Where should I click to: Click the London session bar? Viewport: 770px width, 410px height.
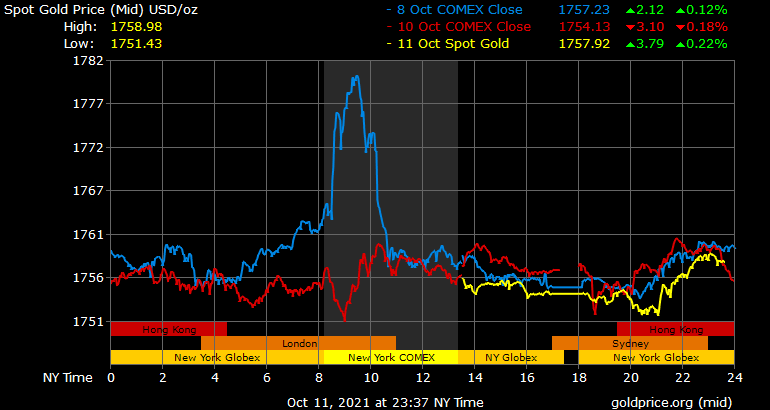(298, 343)
